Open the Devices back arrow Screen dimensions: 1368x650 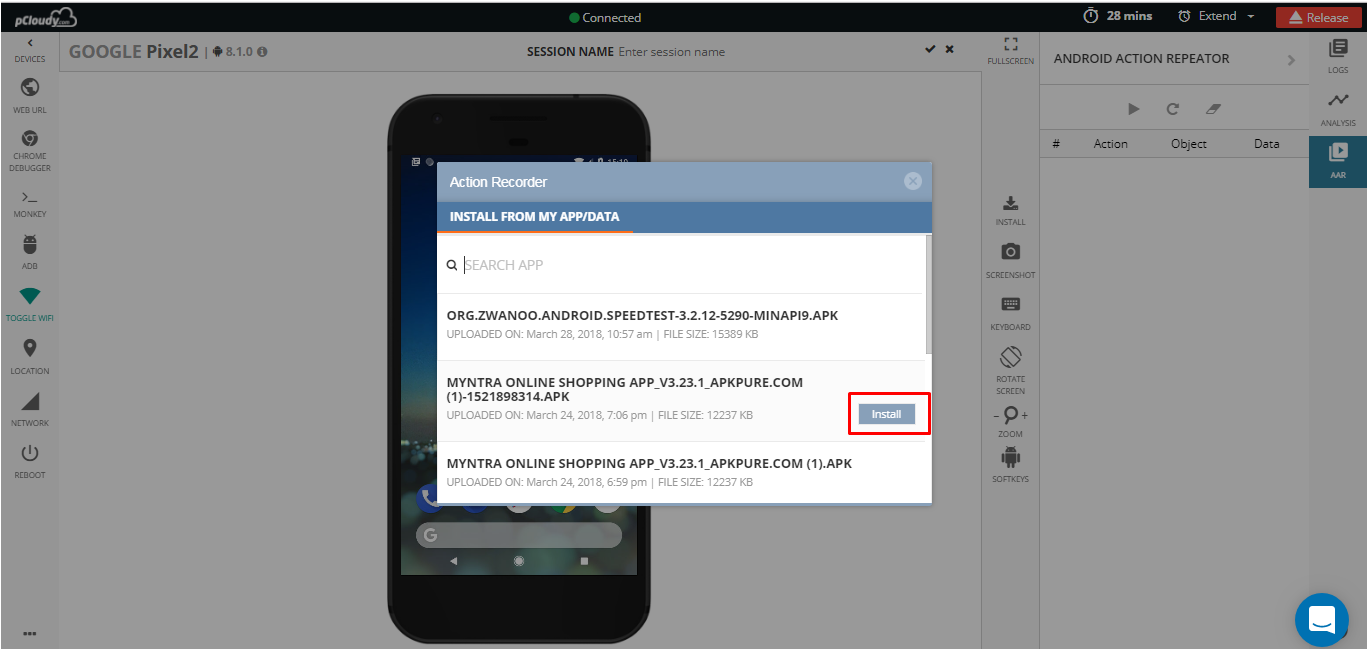click(30, 43)
